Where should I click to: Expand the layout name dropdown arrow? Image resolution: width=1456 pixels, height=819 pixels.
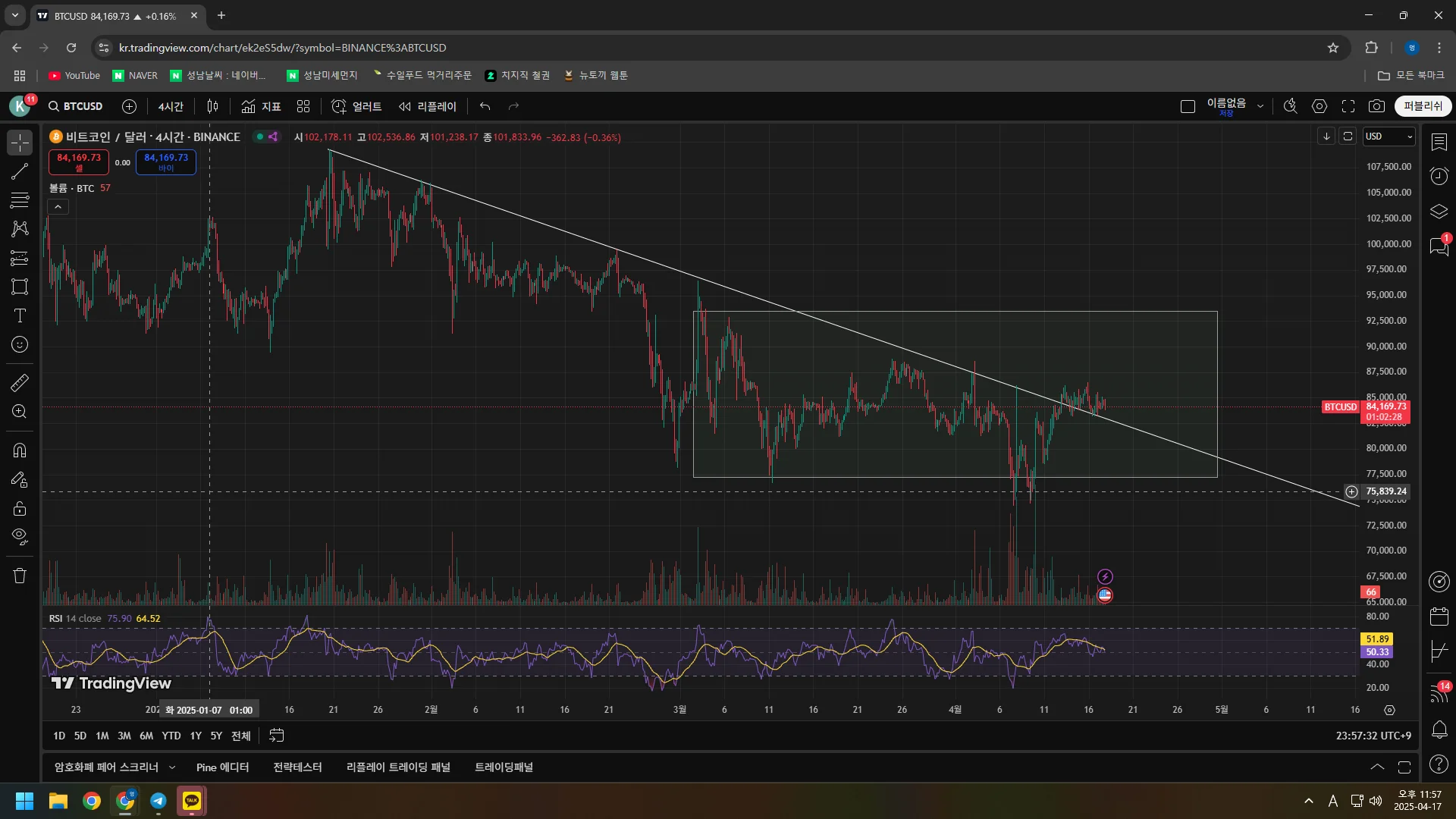[x=1260, y=106]
